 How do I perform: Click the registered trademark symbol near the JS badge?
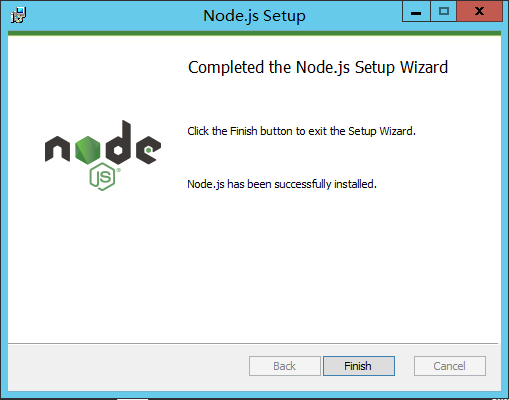pos(119,170)
